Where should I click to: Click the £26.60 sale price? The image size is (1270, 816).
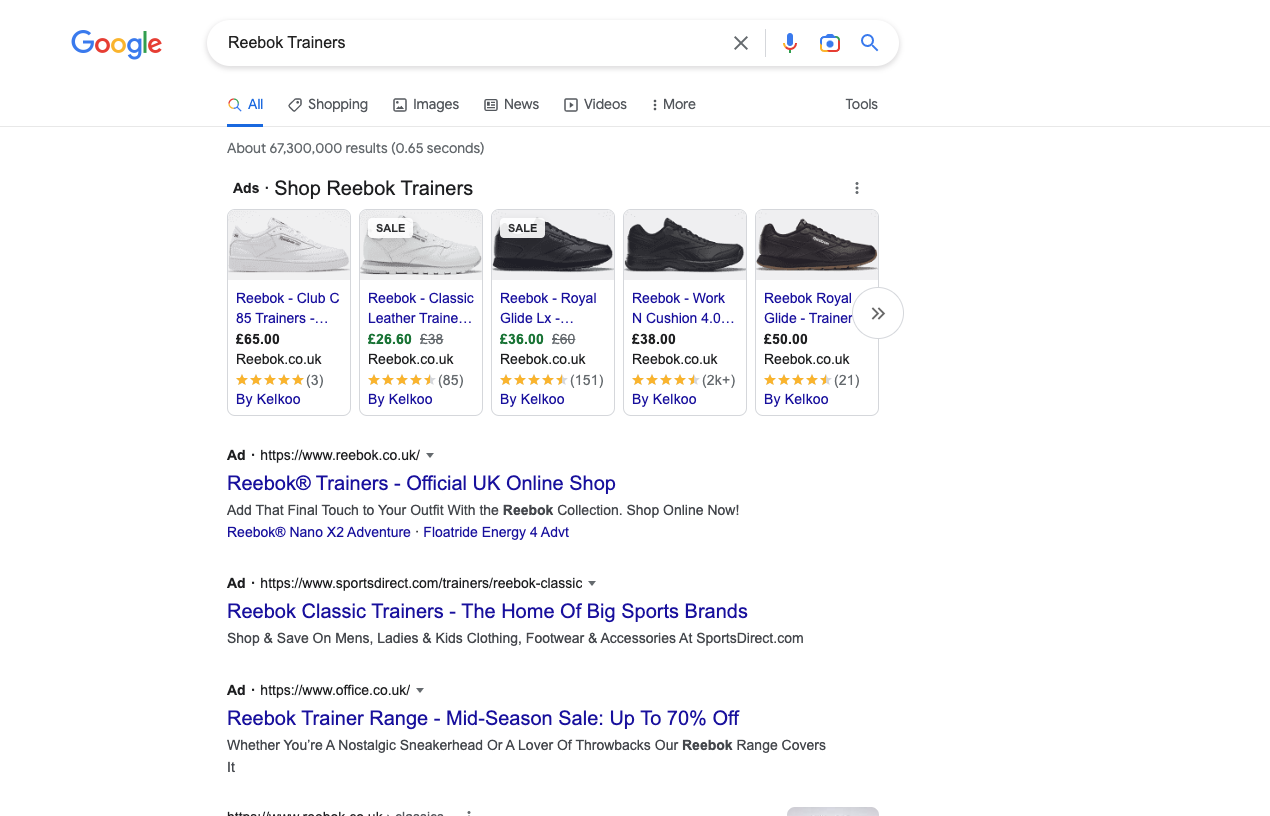click(390, 339)
